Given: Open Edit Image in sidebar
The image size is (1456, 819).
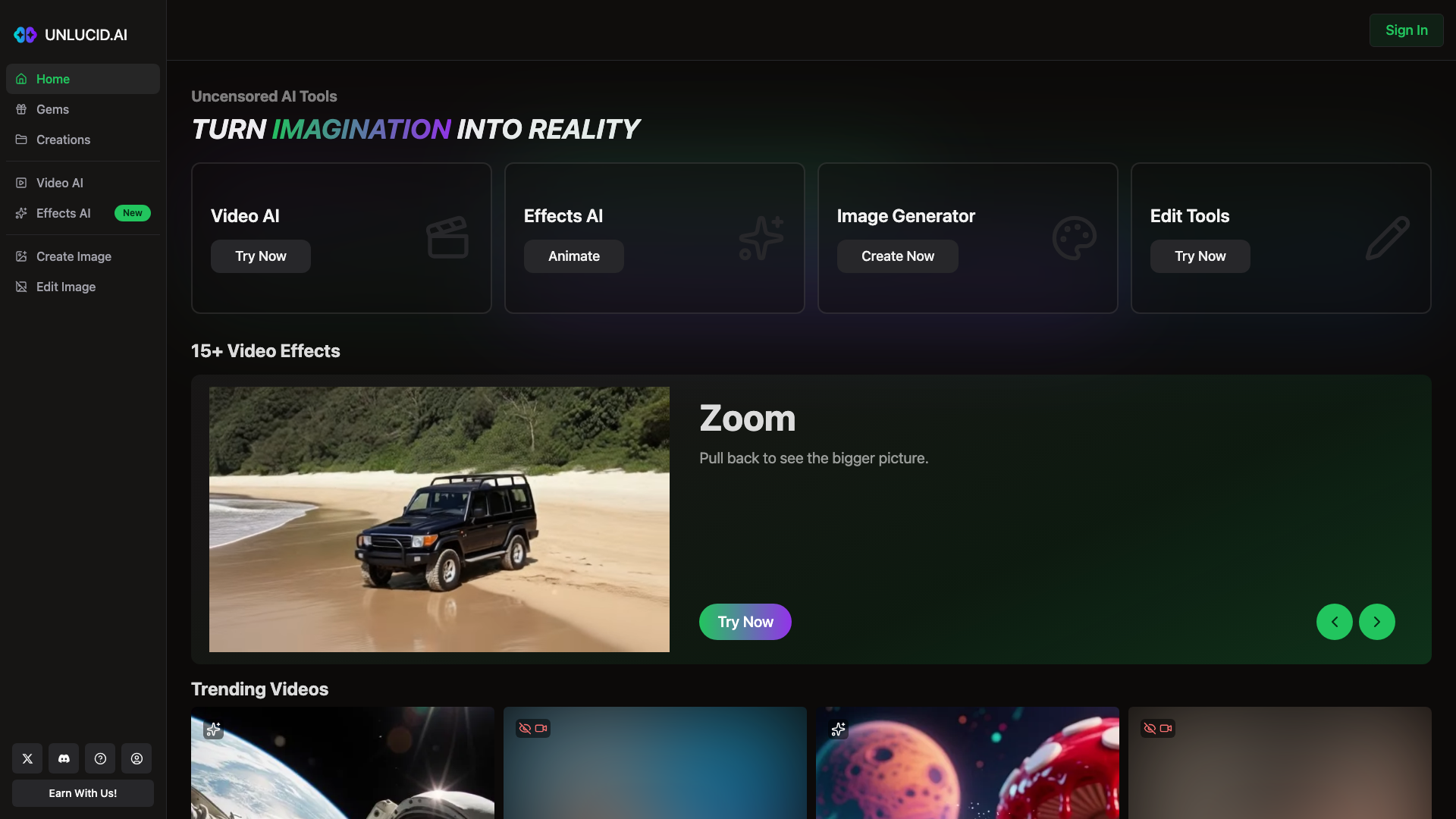Looking at the screenshot, I should pyautogui.click(x=83, y=287).
